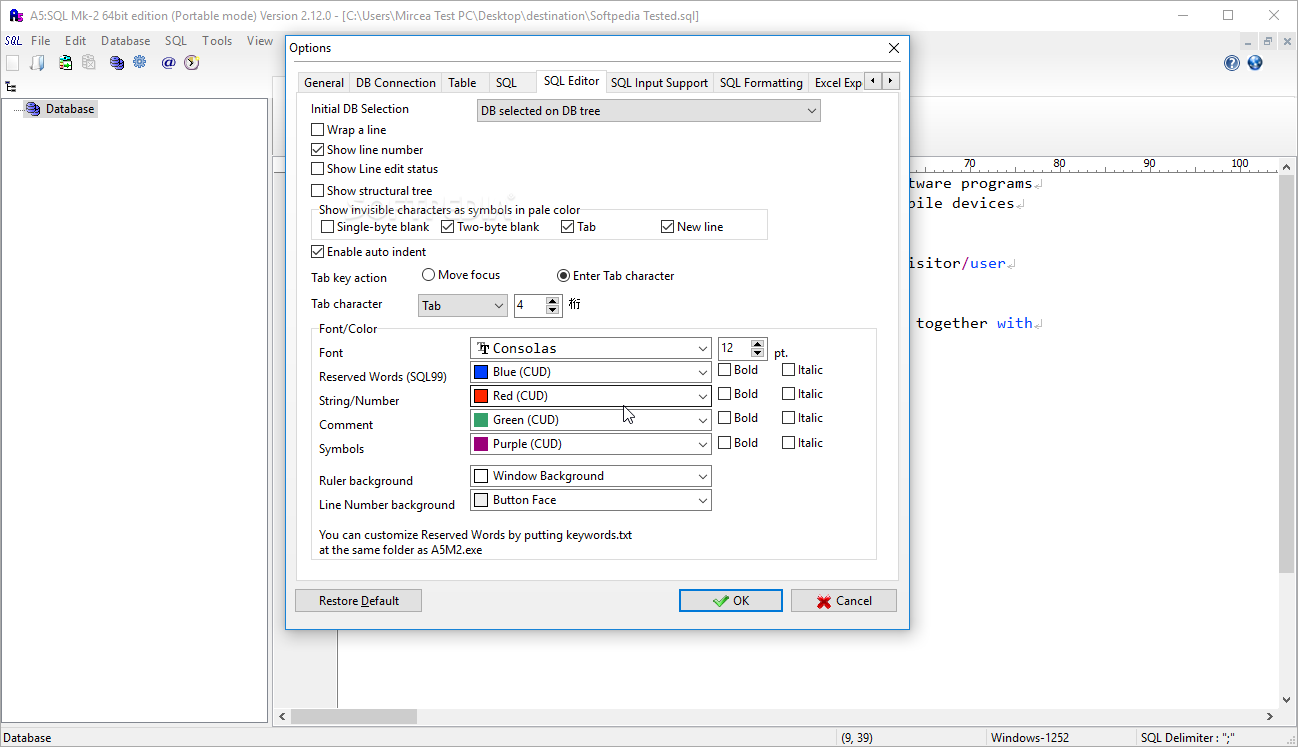Check Bold for Symbols

[725, 443]
